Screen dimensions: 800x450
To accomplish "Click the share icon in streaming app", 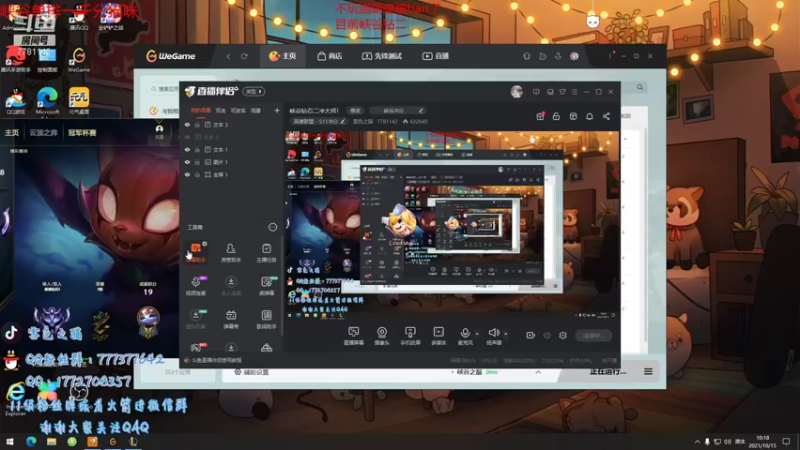I will (x=606, y=116).
